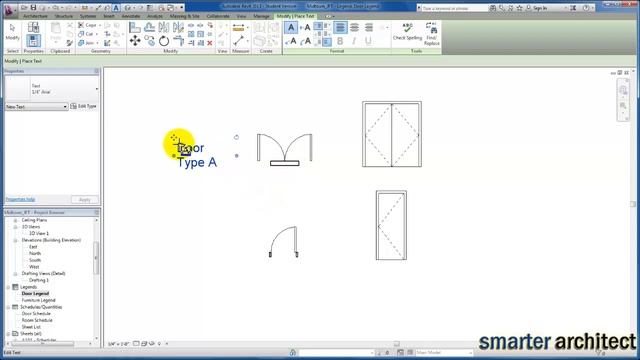This screenshot has height=360, width=640.
Task: Collapse the Drafting Views (Detail) node
Action: 15,273
